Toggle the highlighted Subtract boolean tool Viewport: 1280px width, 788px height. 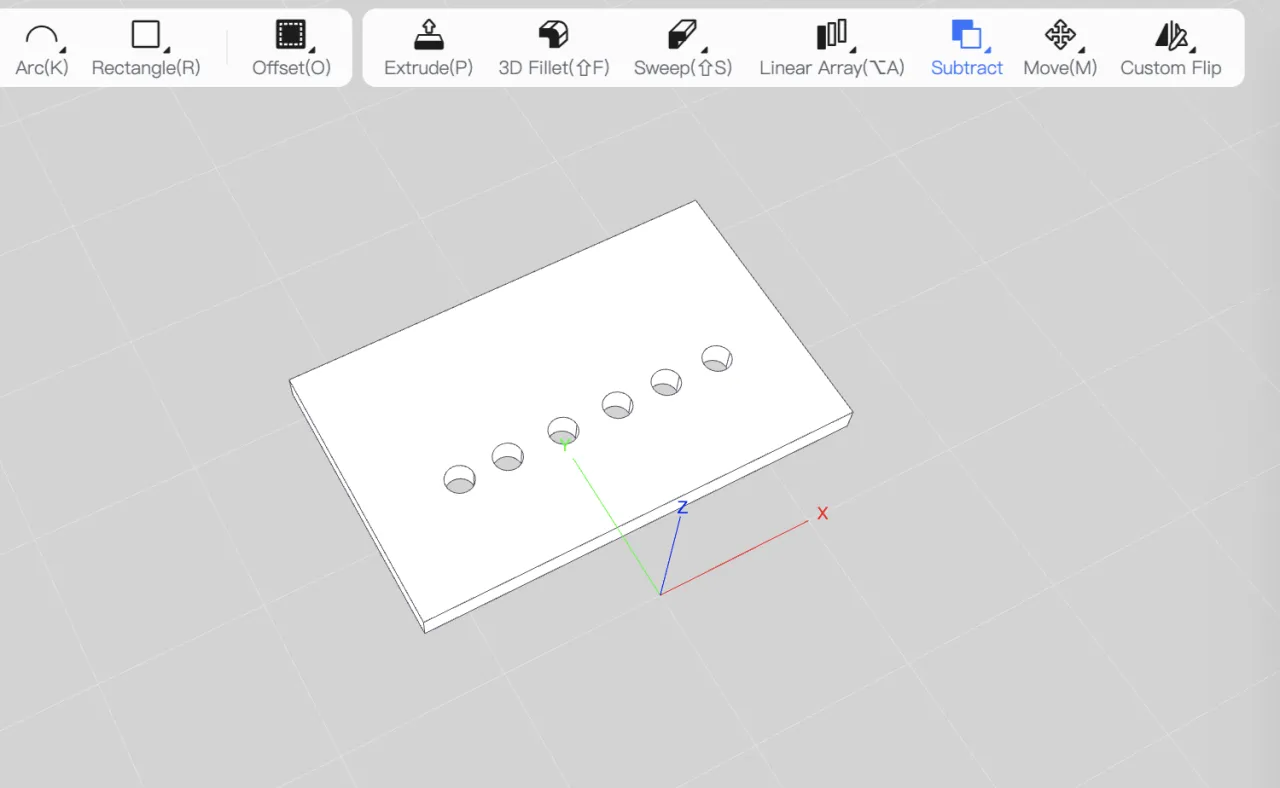(x=966, y=36)
